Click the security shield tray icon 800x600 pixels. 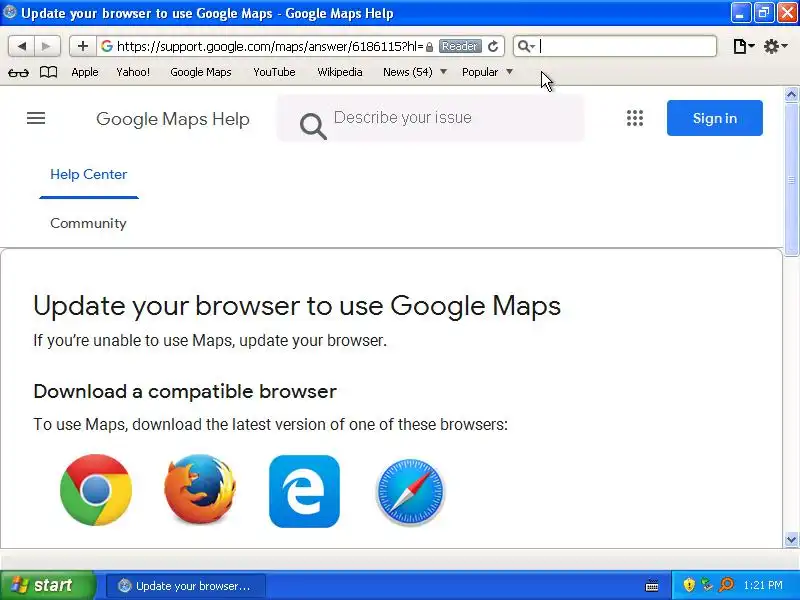[689, 585]
